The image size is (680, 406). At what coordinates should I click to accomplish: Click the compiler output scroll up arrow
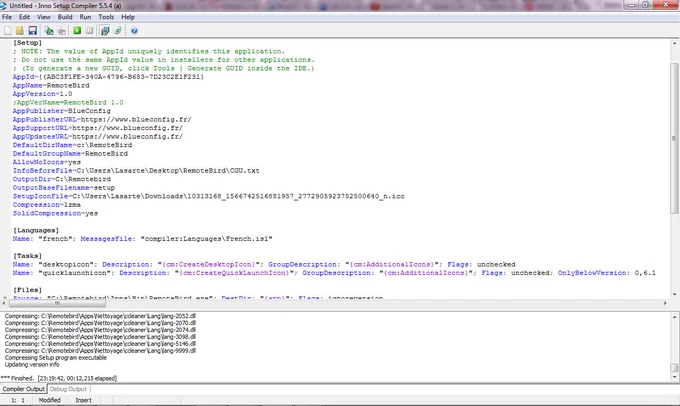(x=674, y=317)
